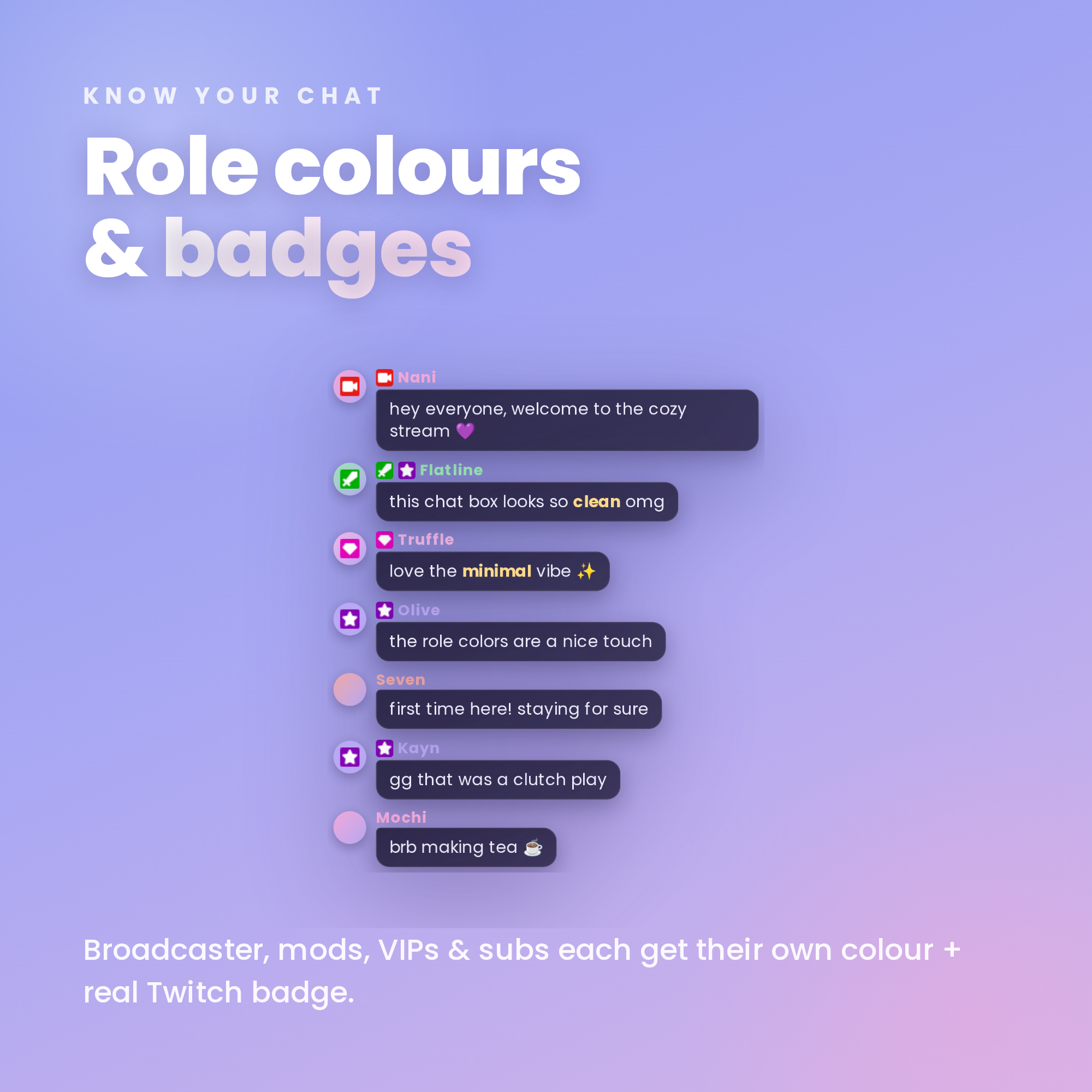Image resolution: width=1092 pixels, height=1092 pixels.
Task: Click the Mochi username label
Action: click(401, 818)
